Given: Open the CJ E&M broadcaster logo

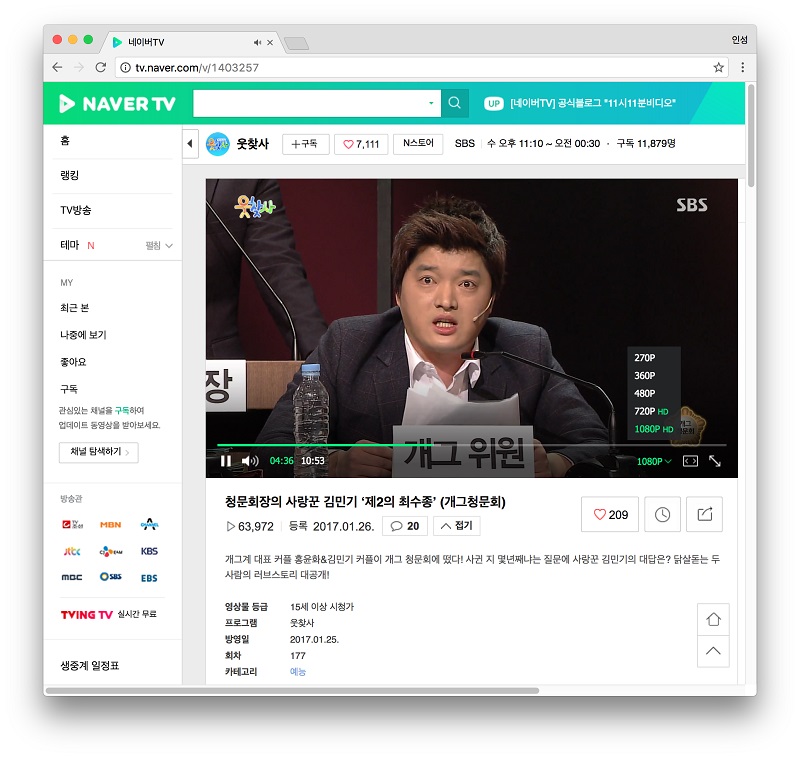Looking at the screenshot, I should (111, 551).
